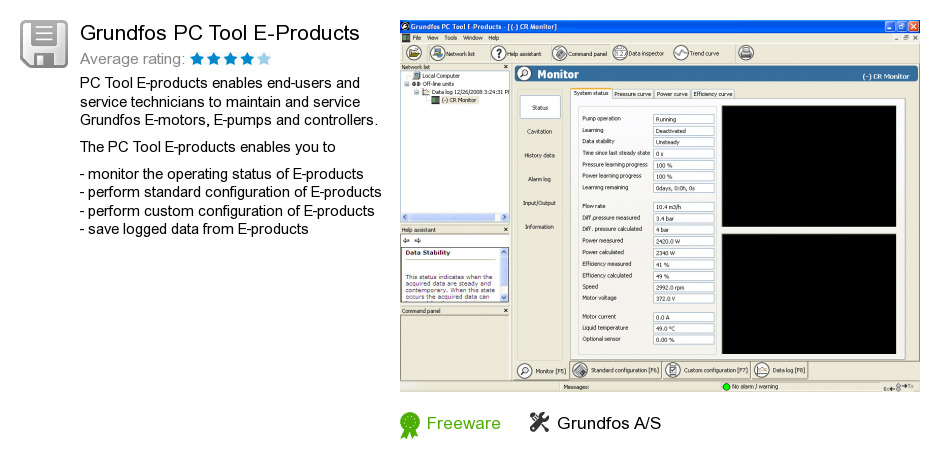The image size is (940, 469).
Task: Open the View menu
Action: click(432, 38)
